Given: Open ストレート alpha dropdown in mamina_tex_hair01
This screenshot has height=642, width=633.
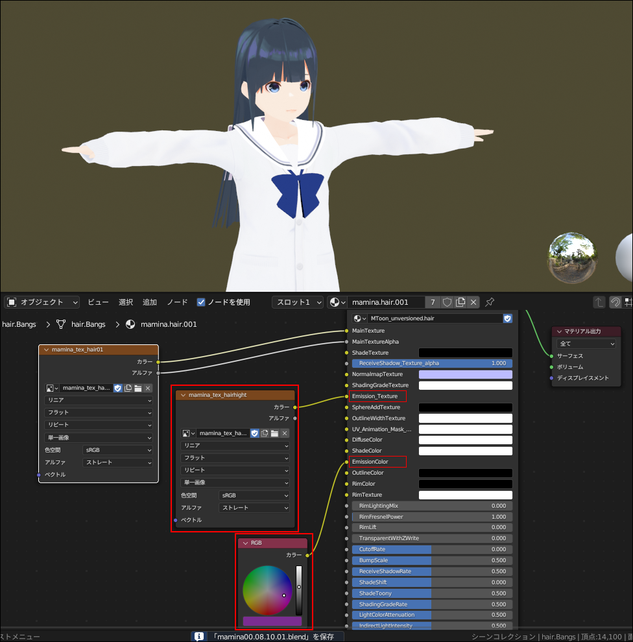Looking at the screenshot, I should point(118,462).
